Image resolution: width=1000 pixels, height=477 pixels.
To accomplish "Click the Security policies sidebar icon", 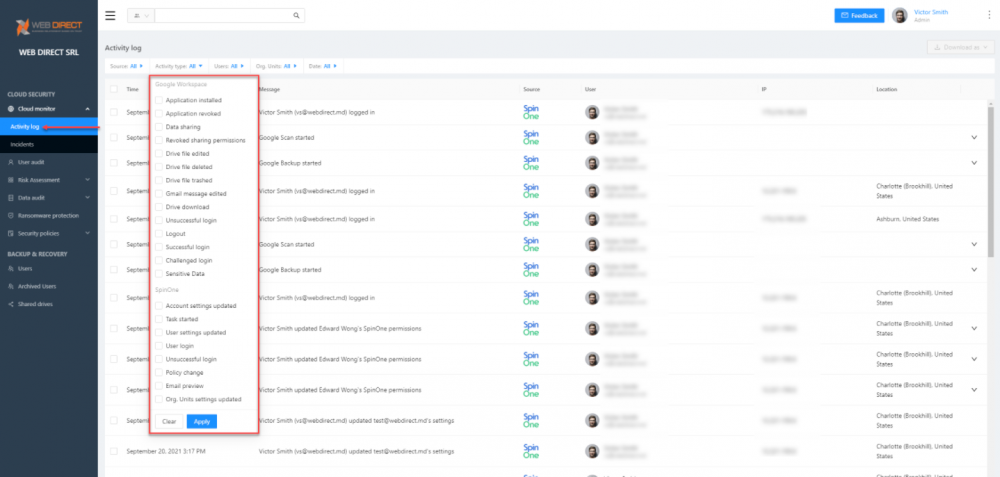I will coord(11,233).
